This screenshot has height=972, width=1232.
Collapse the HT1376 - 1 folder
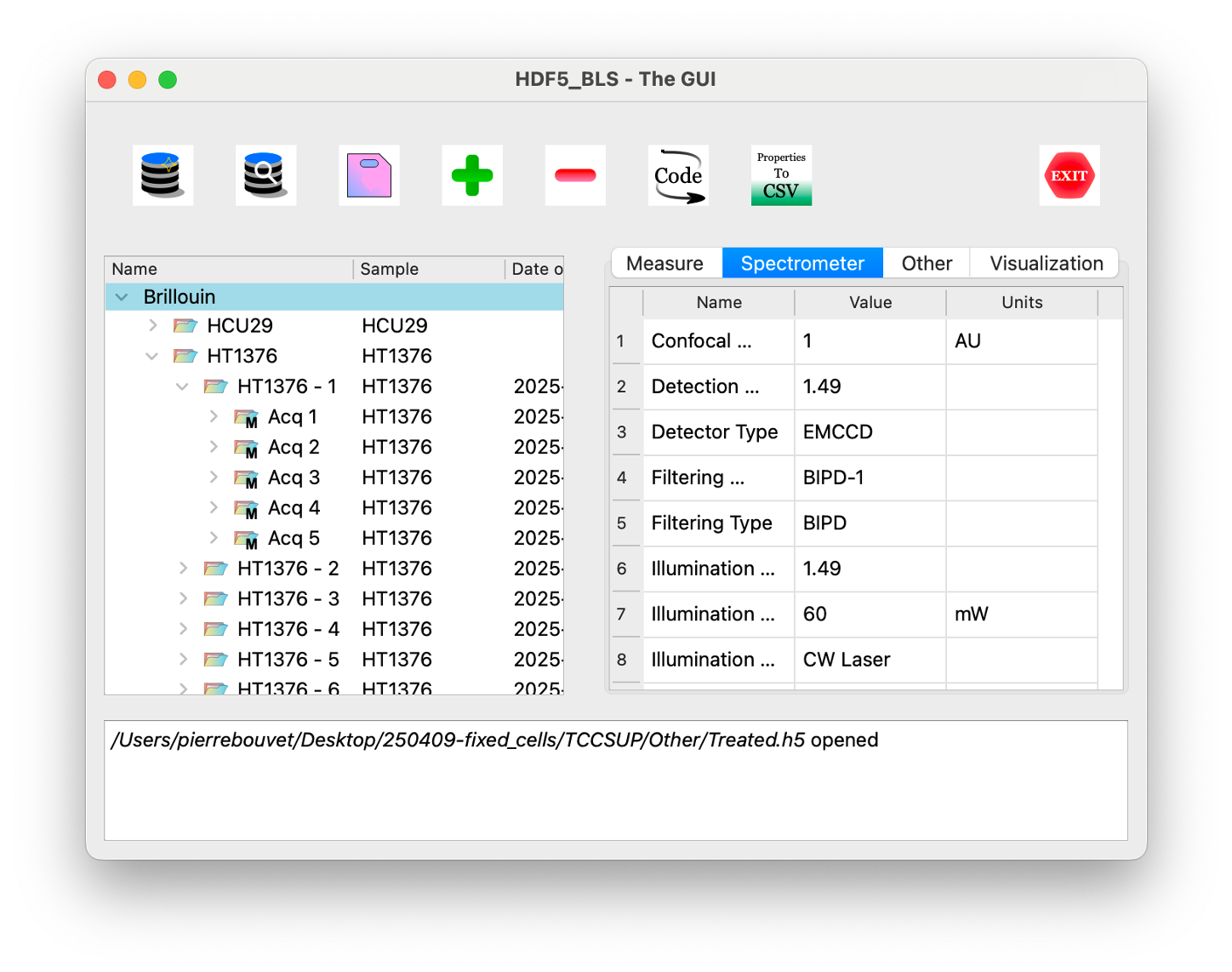pos(182,386)
